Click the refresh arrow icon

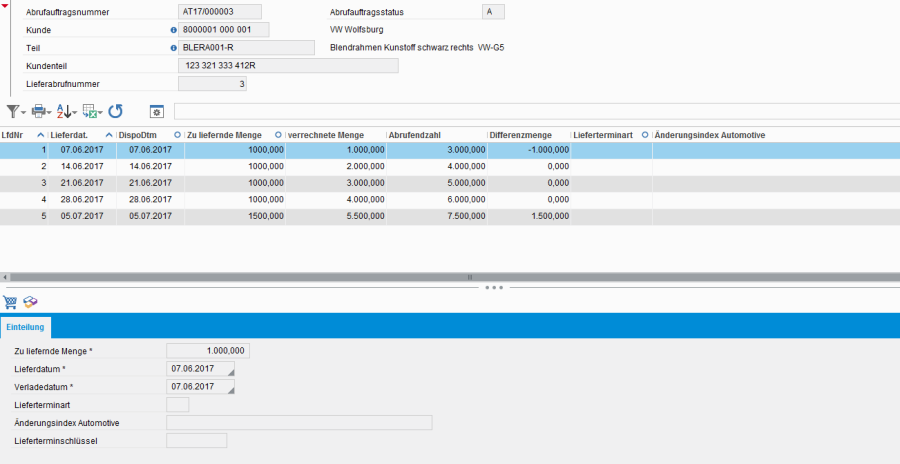click(116, 111)
